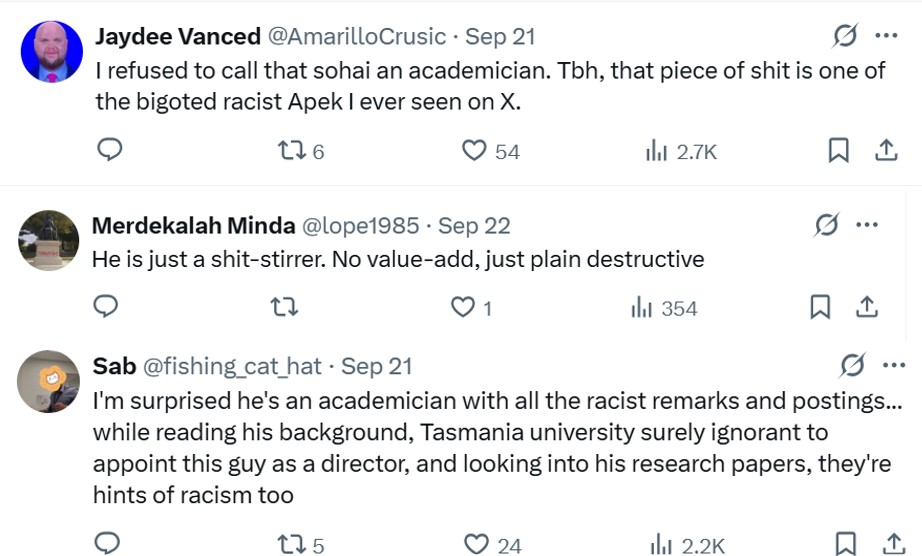Open more options on Merdekalah Minda's post
Image resolution: width=922 pixels, height=556 pixels.
tap(867, 225)
